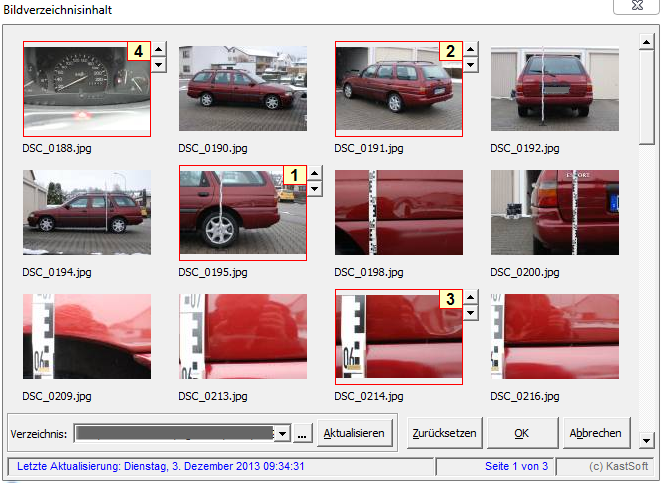
Task: Confirm with the OK button
Action: [521, 433]
